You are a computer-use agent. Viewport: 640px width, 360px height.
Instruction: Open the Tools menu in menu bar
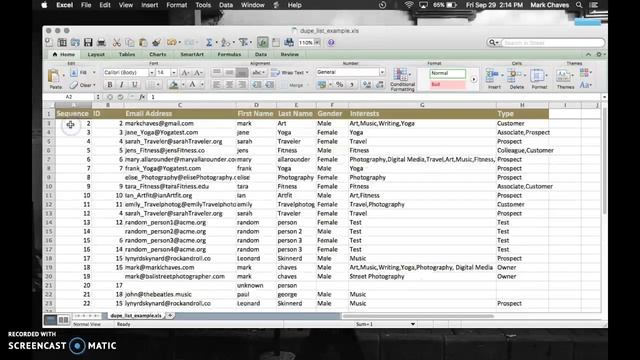pos(203,5)
